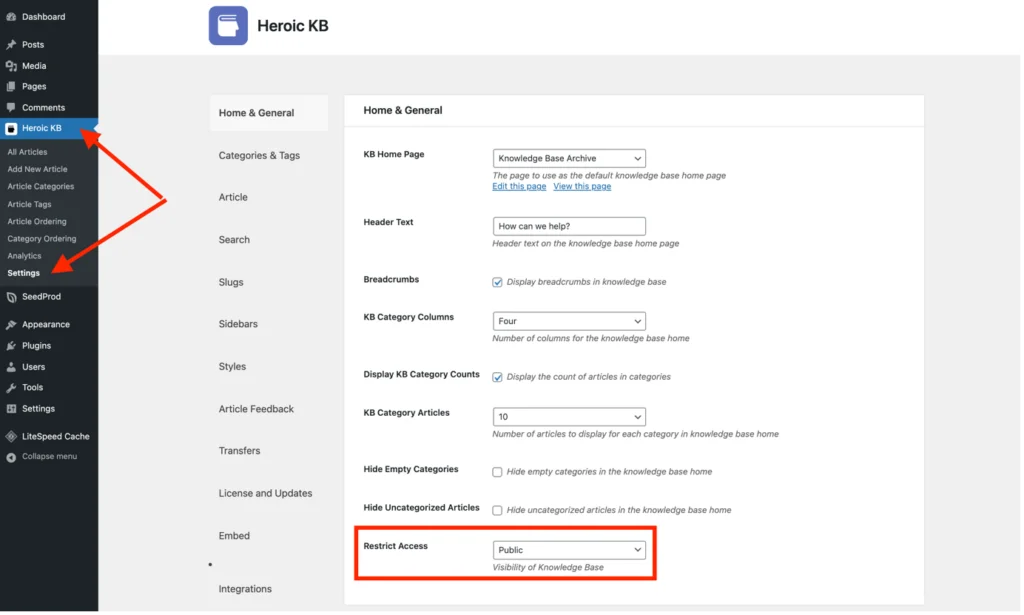Click the Posts pushpin icon
This screenshot has height=615, width=1024.
(x=11, y=44)
